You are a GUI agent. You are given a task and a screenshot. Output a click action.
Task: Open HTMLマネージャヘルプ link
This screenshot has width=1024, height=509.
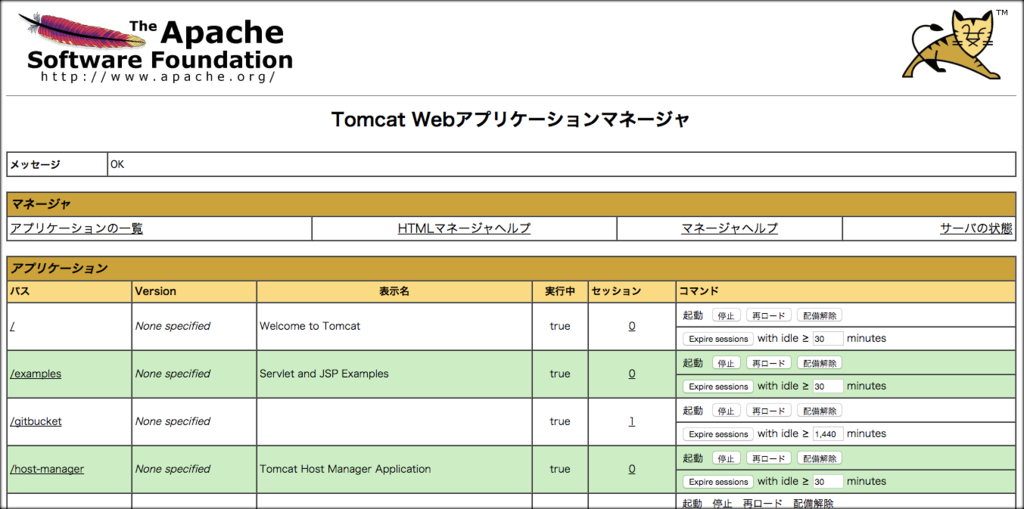pyautogui.click(x=464, y=229)
